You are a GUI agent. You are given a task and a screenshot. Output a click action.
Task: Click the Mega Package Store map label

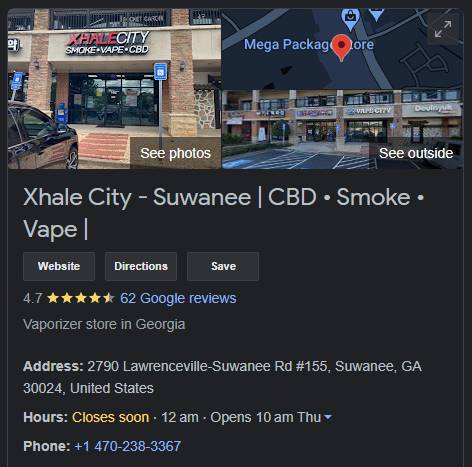point(309,44)
